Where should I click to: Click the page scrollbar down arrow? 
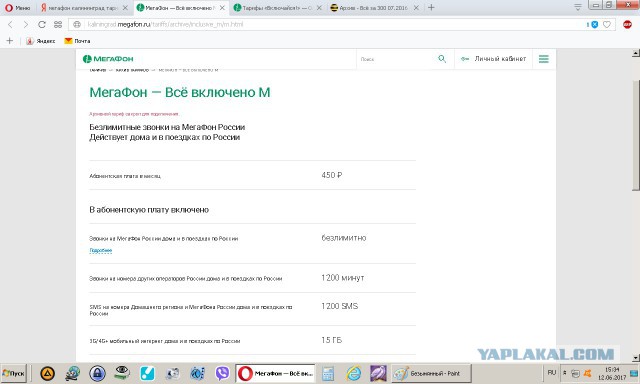(x=636, y=358)
